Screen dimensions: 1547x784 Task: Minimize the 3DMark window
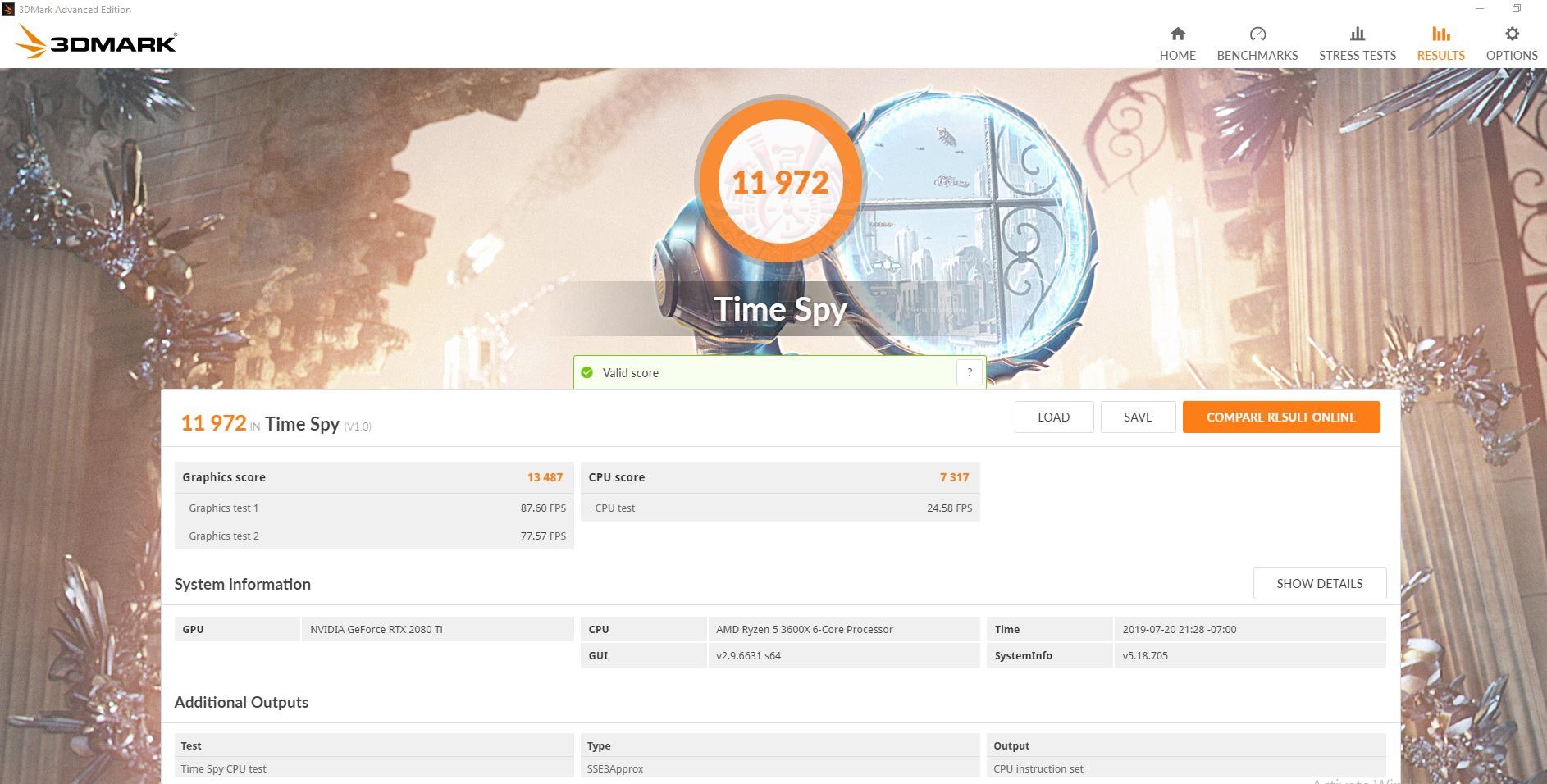[1480, 9]
